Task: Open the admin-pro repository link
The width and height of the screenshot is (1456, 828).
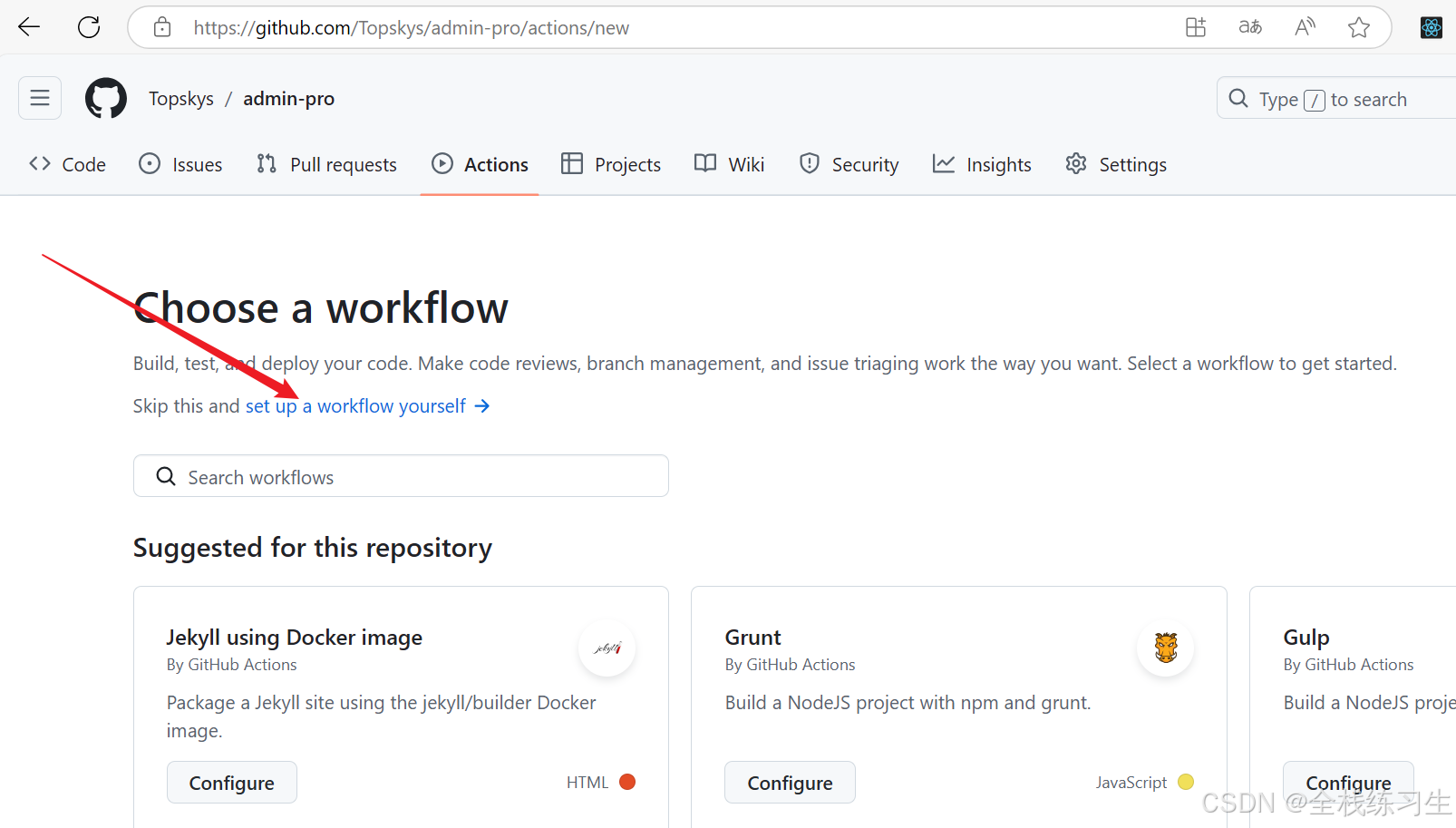Action: [288, 98]
